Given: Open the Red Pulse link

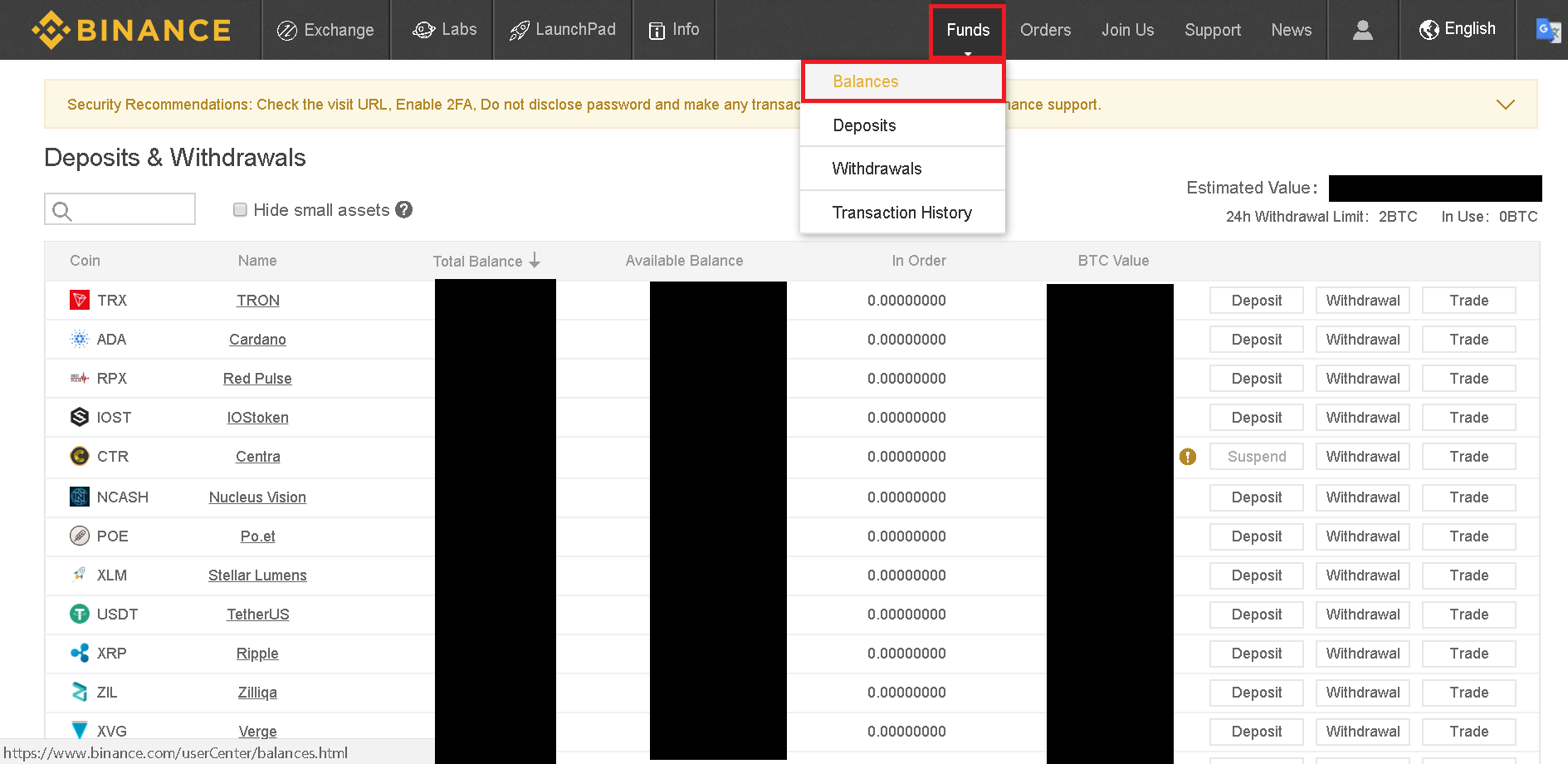Looking at the screenshot, I should pyautogui.click(x=257, y=379).
